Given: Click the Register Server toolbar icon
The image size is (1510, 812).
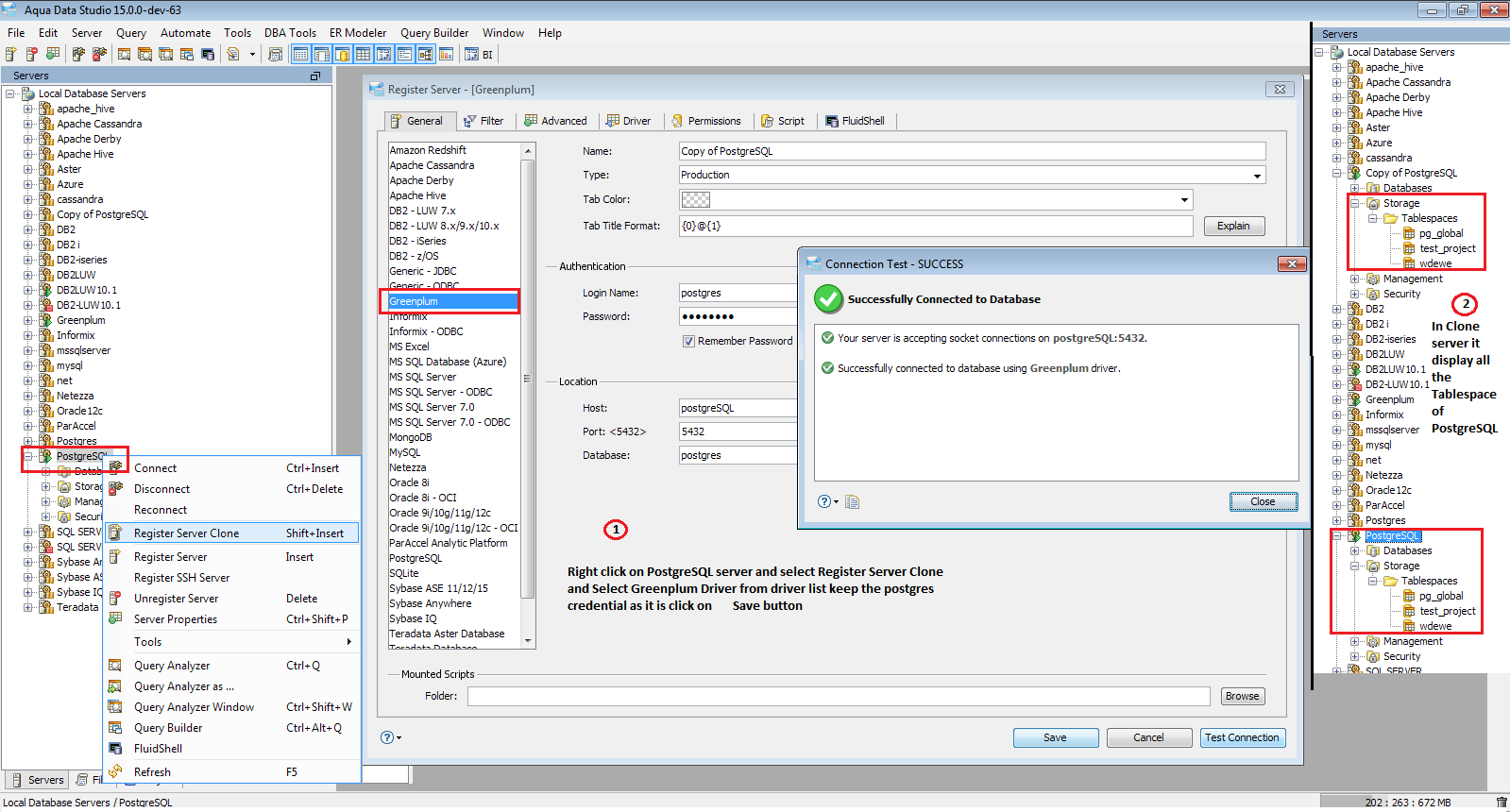Looking at the screenshot, I should (x=11, y=55).
